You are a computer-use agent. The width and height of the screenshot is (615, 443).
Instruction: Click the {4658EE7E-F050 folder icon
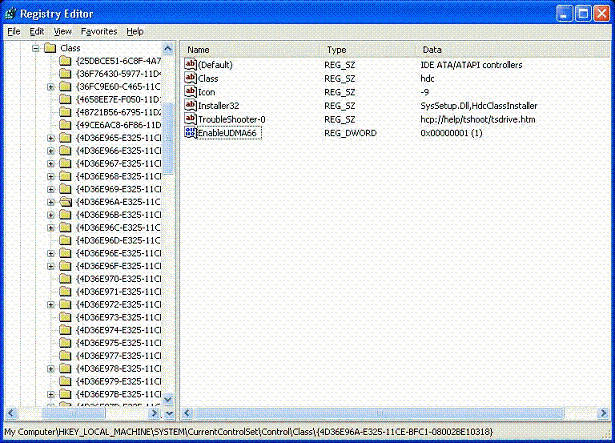tap(65, 99)
